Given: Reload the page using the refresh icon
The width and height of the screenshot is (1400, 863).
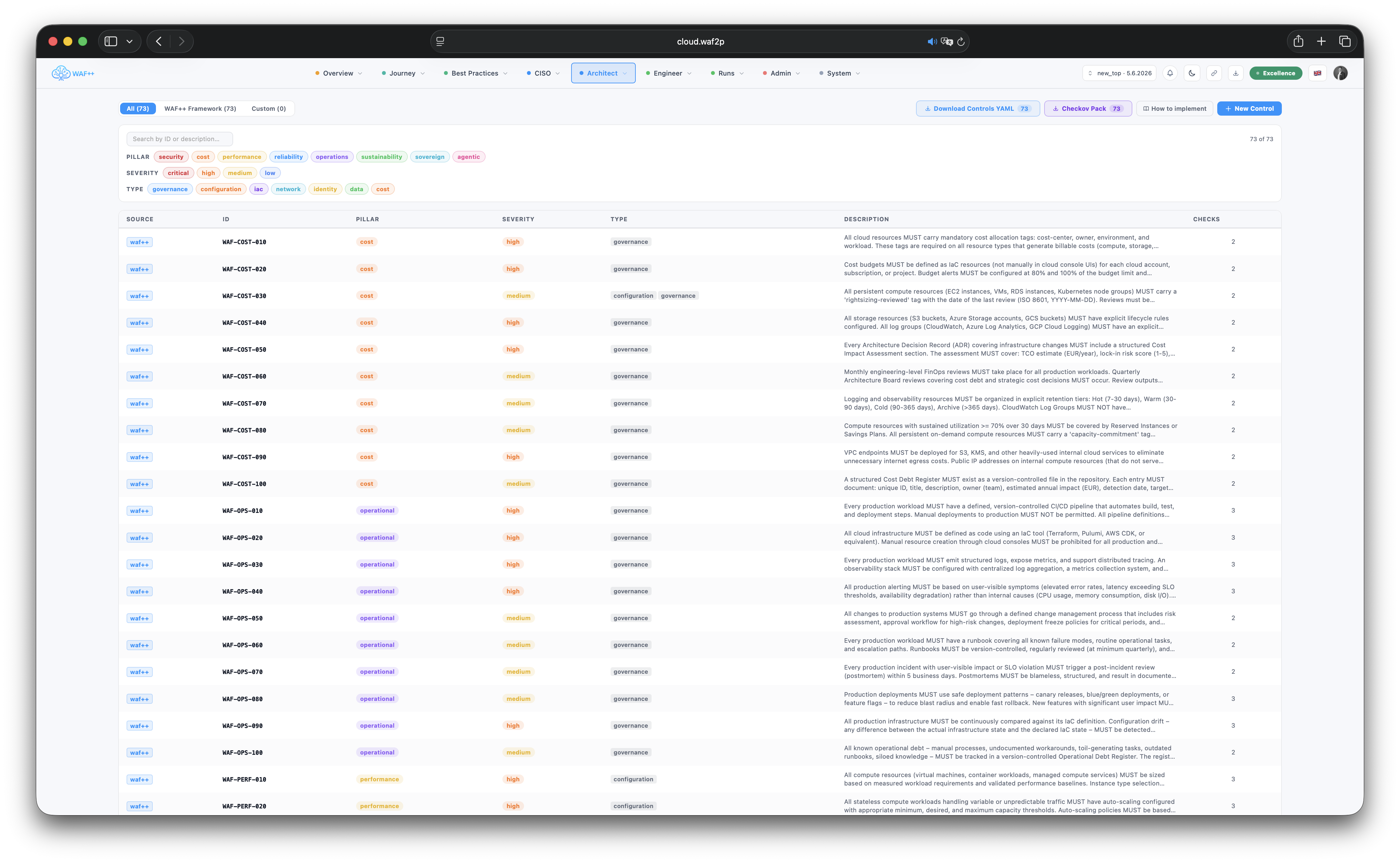Looking at the screenshot, I should click(961, 42).
